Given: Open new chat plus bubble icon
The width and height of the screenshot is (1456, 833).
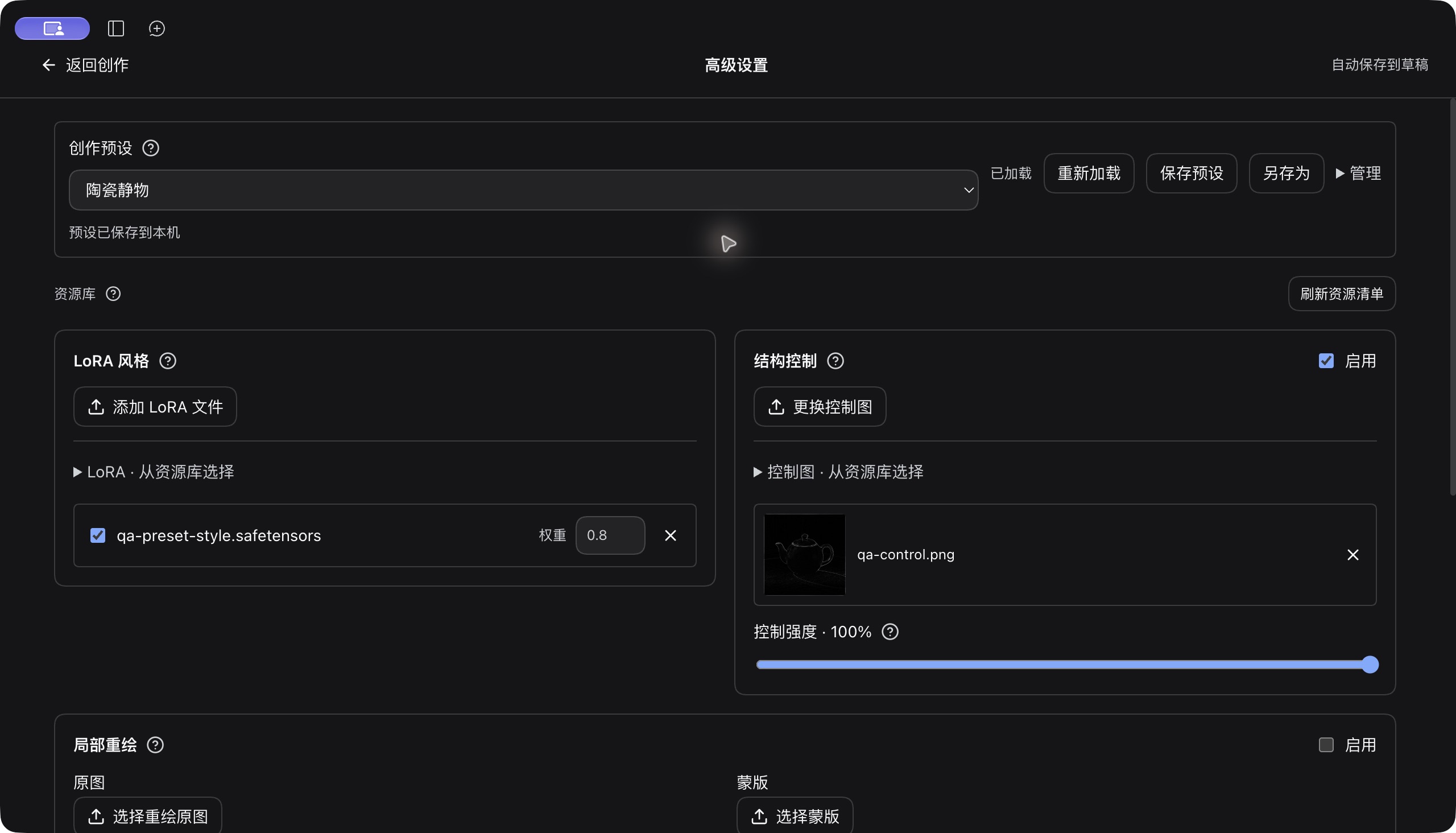Looking at the screenshot, I should (157, 28).
